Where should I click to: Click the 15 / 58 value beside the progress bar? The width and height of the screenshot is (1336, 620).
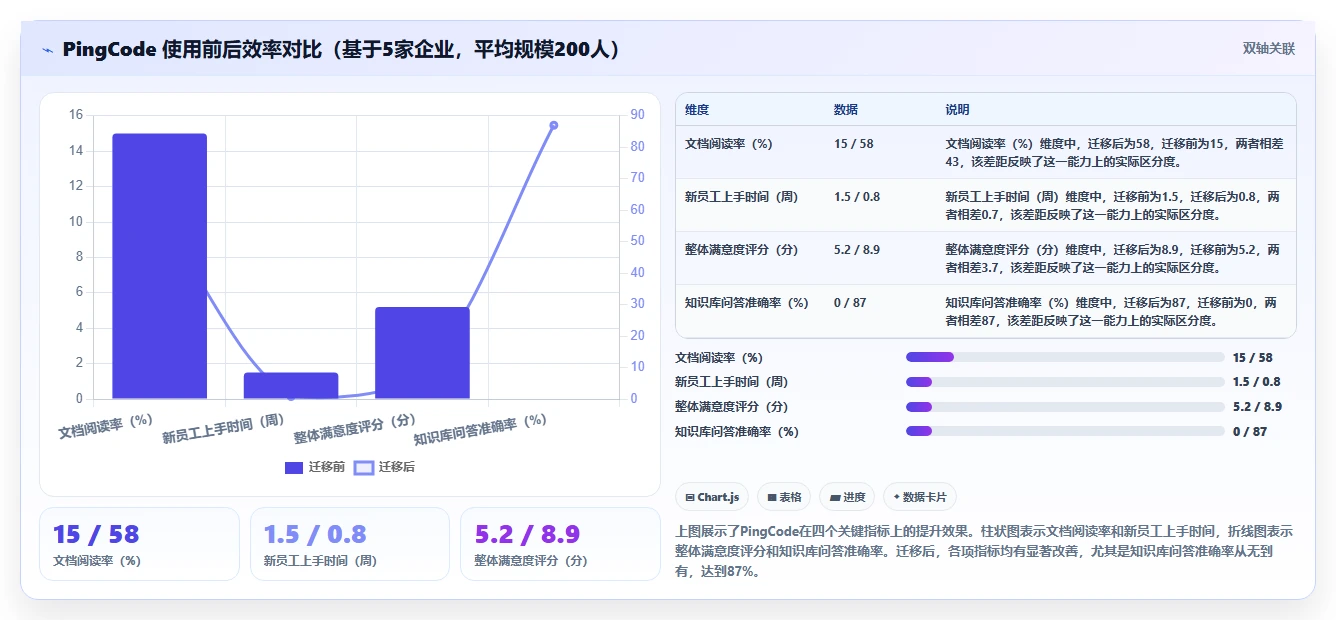1253,357
